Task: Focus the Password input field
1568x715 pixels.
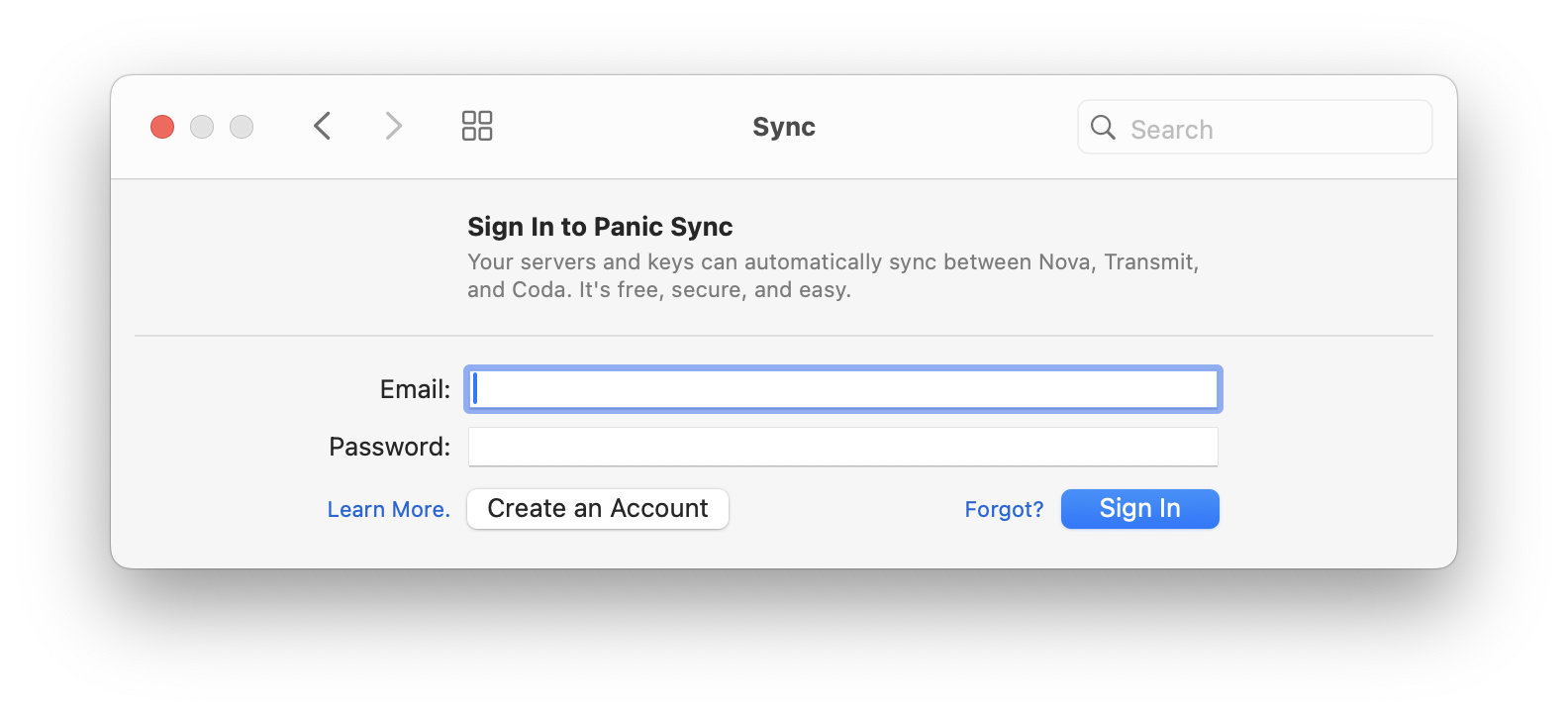Action: tap(843, 447)
